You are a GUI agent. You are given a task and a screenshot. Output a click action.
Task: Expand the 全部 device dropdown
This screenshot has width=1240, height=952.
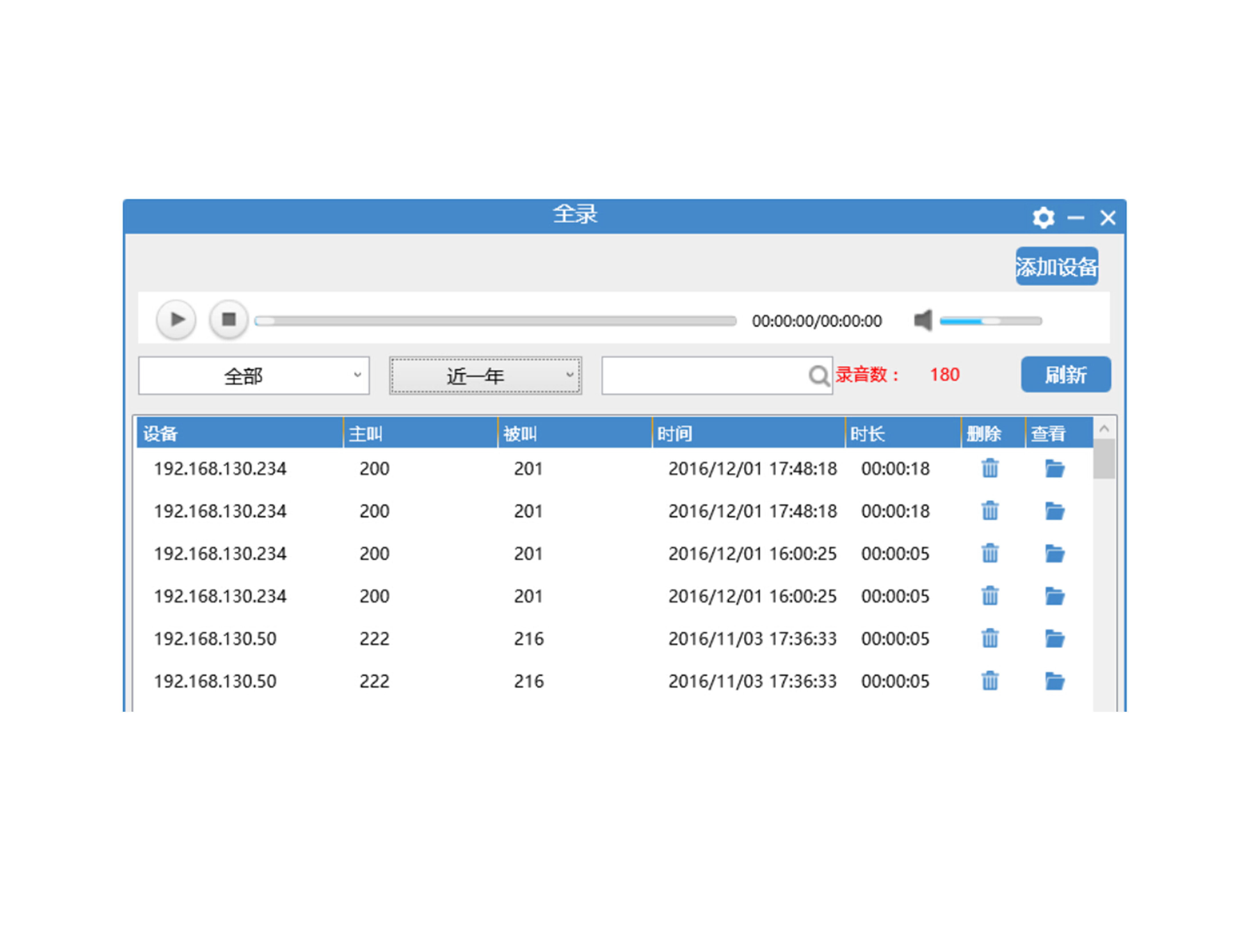(x=254, y=376)
